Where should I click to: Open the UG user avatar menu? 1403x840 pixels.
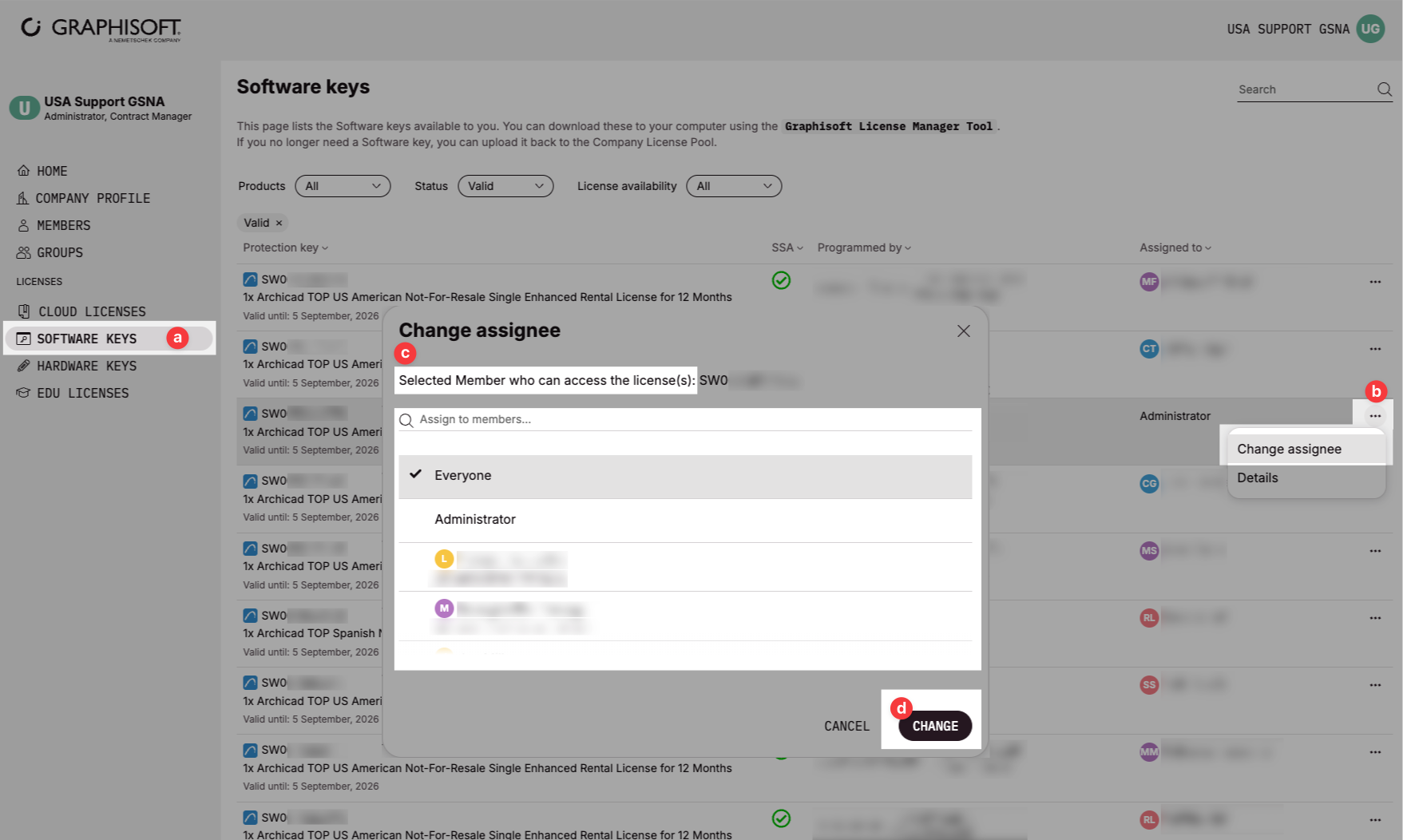(x=1370, y=29)
